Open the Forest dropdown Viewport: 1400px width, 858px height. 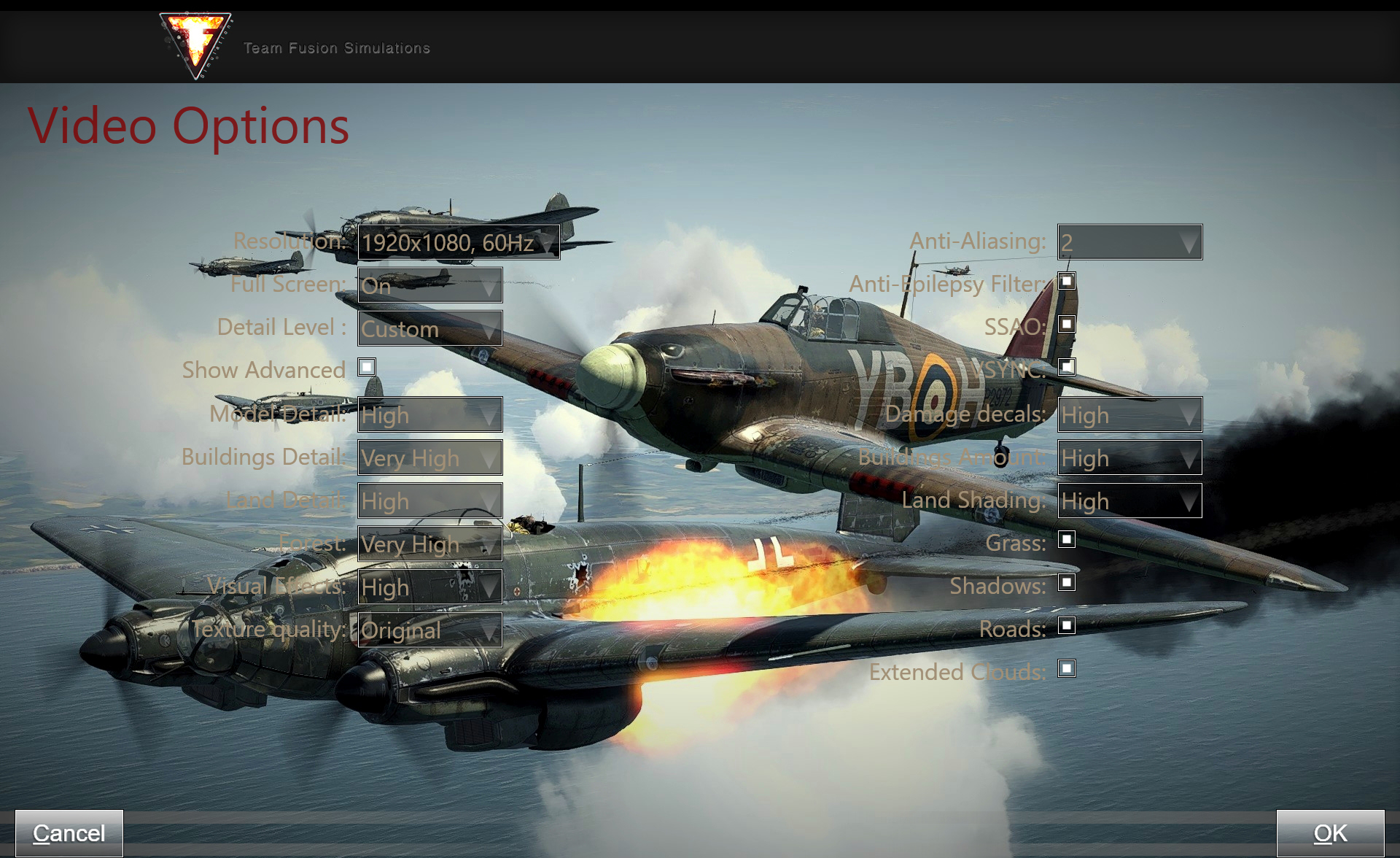tap(430, 544)
